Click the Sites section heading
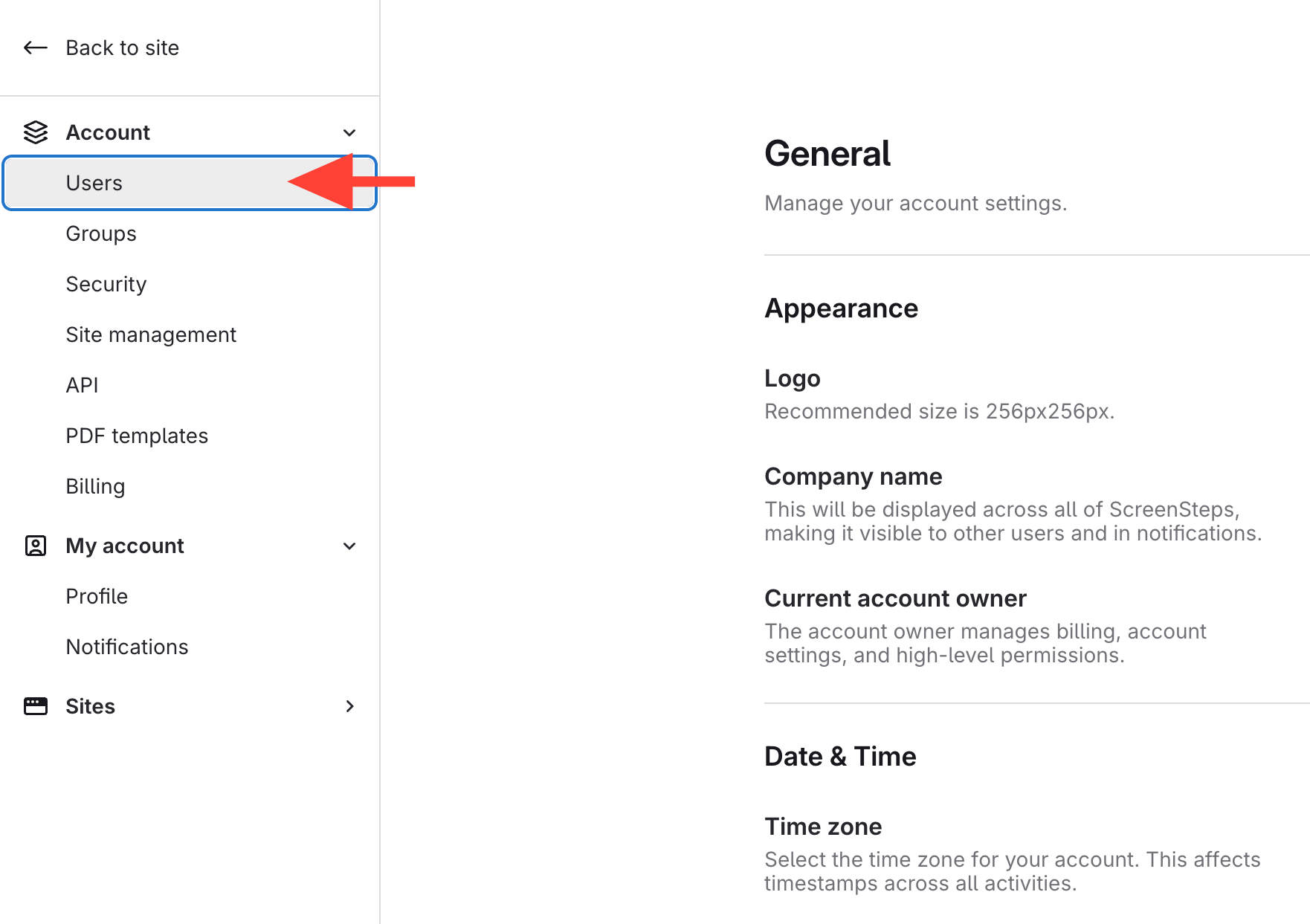This screenshot has width=1310, height=924. [x=91, y=706]
